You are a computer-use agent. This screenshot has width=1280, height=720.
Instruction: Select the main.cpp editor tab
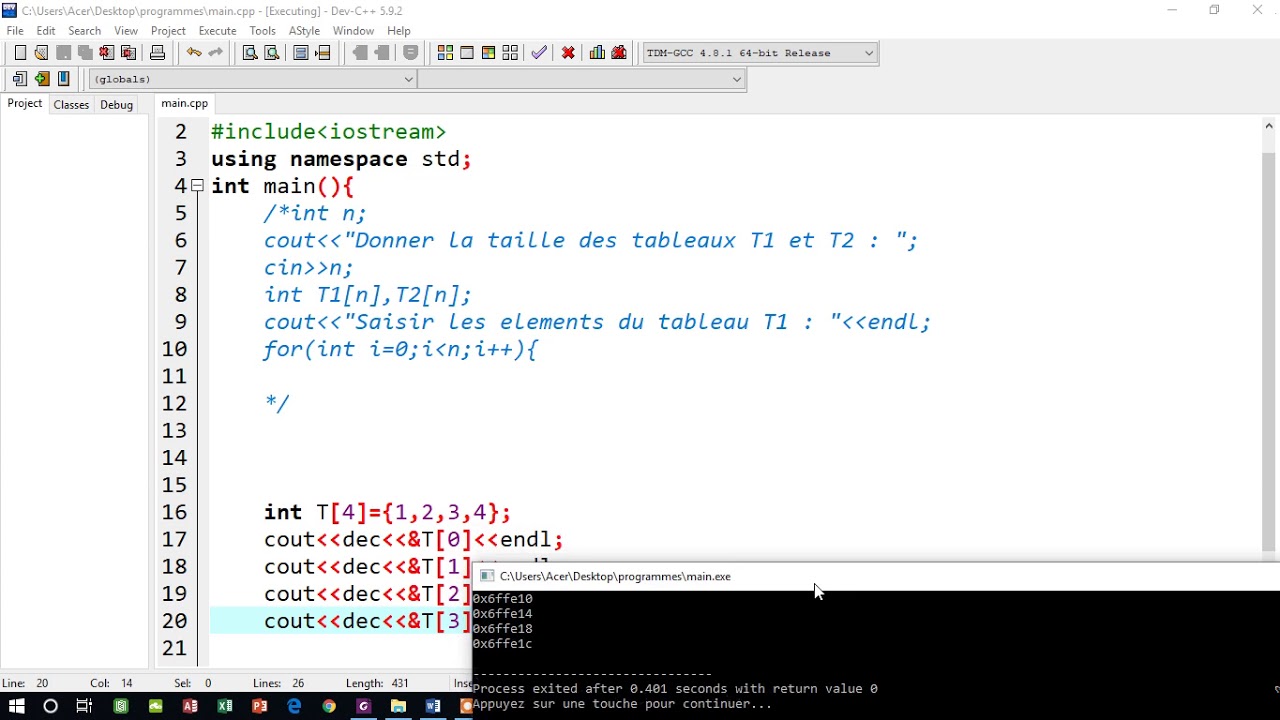click(x=185, y=103)
